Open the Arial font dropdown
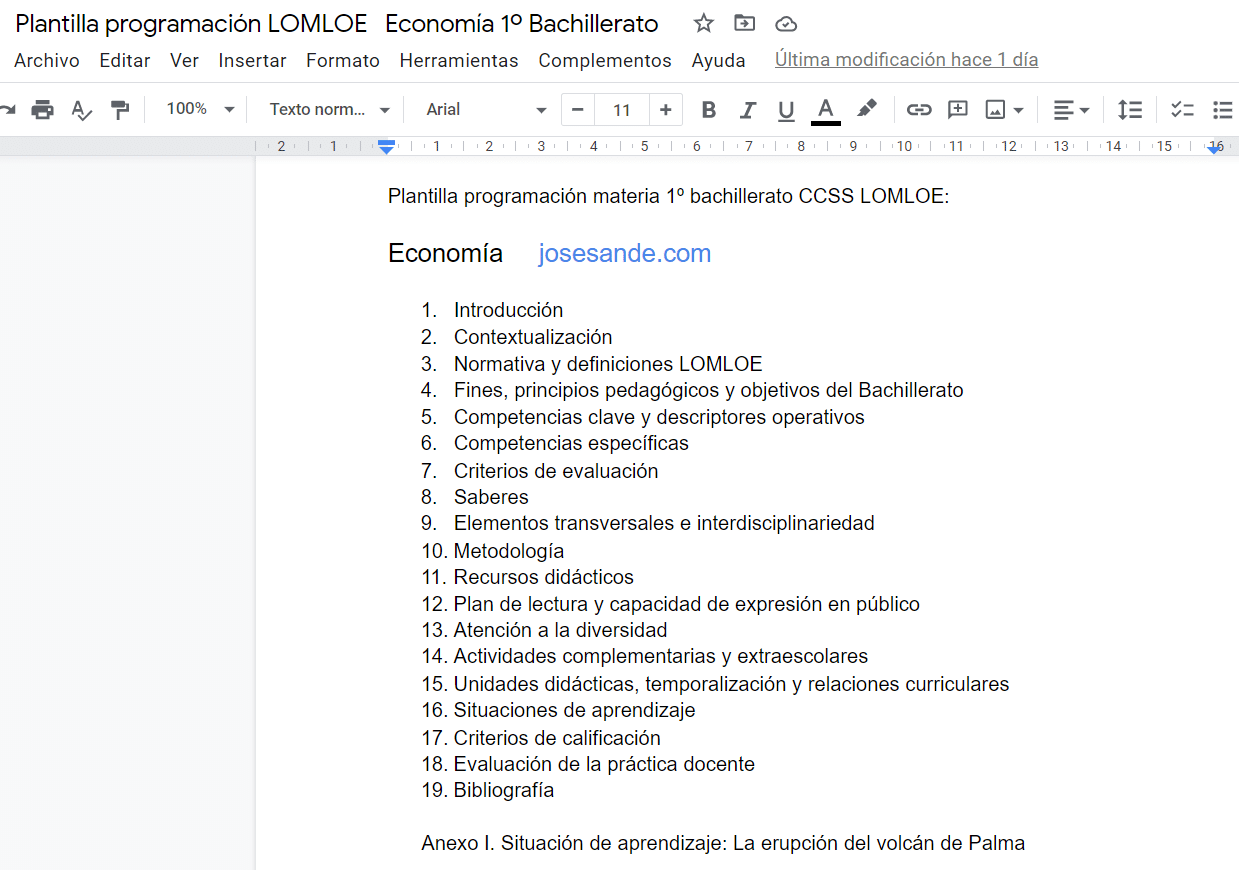 point(486,110)
